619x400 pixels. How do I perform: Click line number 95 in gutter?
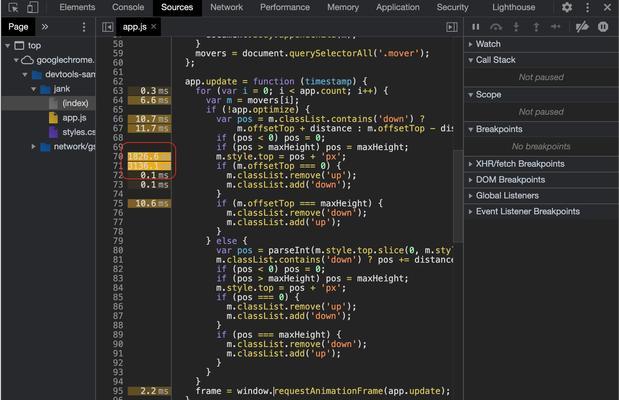point(118,391)
